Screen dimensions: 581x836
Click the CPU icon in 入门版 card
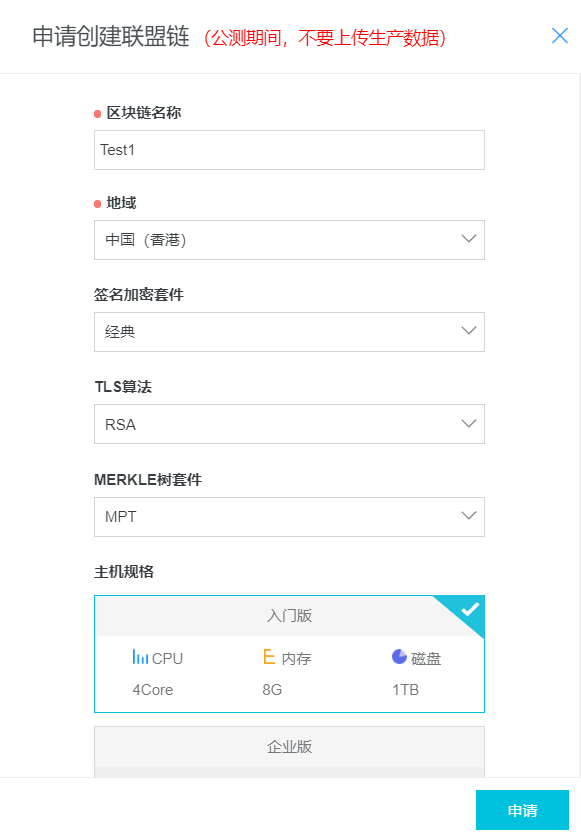tap(139, 658)
